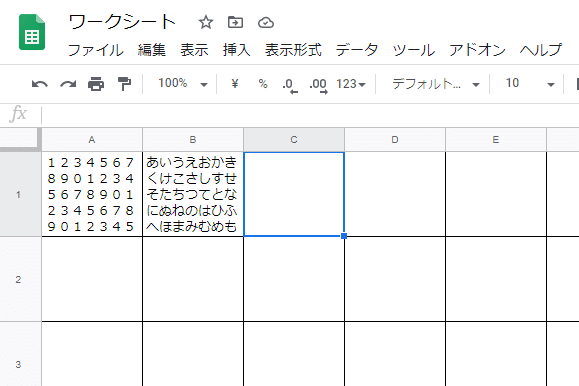Decrease decimal places

point(290,85)
